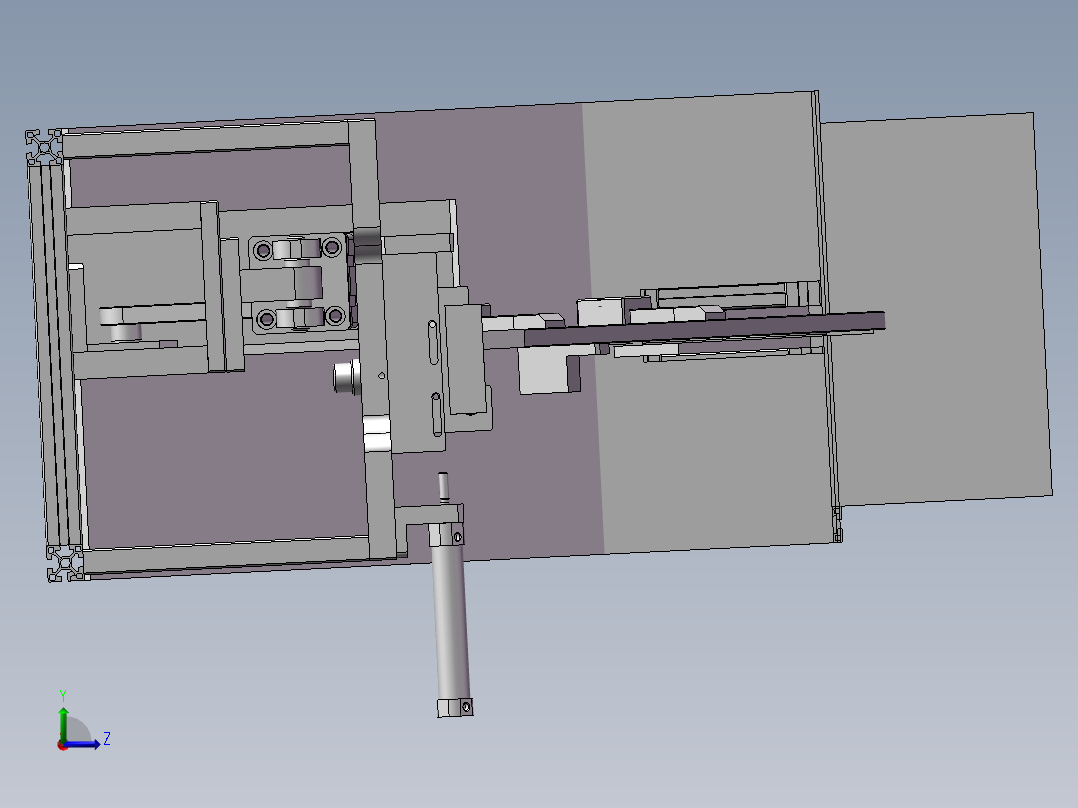Select the round cylindrical knob on the vertical plate

click(346, 376)
